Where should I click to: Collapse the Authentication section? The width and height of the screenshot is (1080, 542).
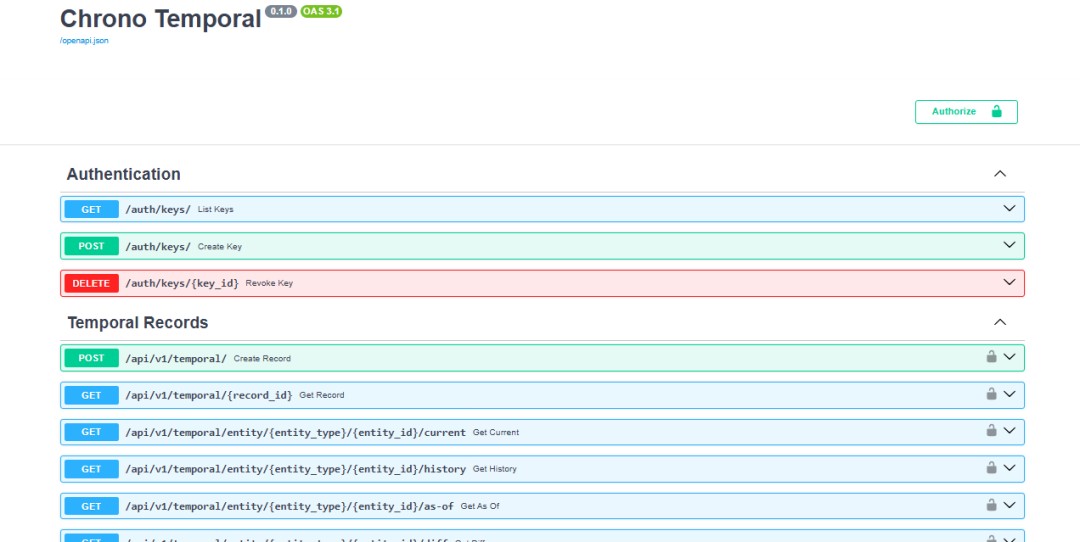(1000, 174)
